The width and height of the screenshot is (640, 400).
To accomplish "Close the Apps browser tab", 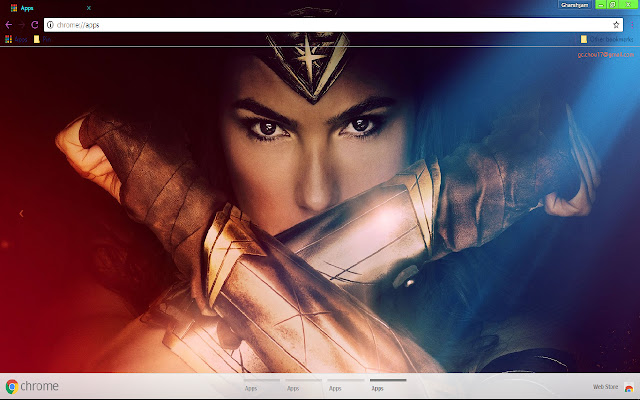I will (89, 8).
